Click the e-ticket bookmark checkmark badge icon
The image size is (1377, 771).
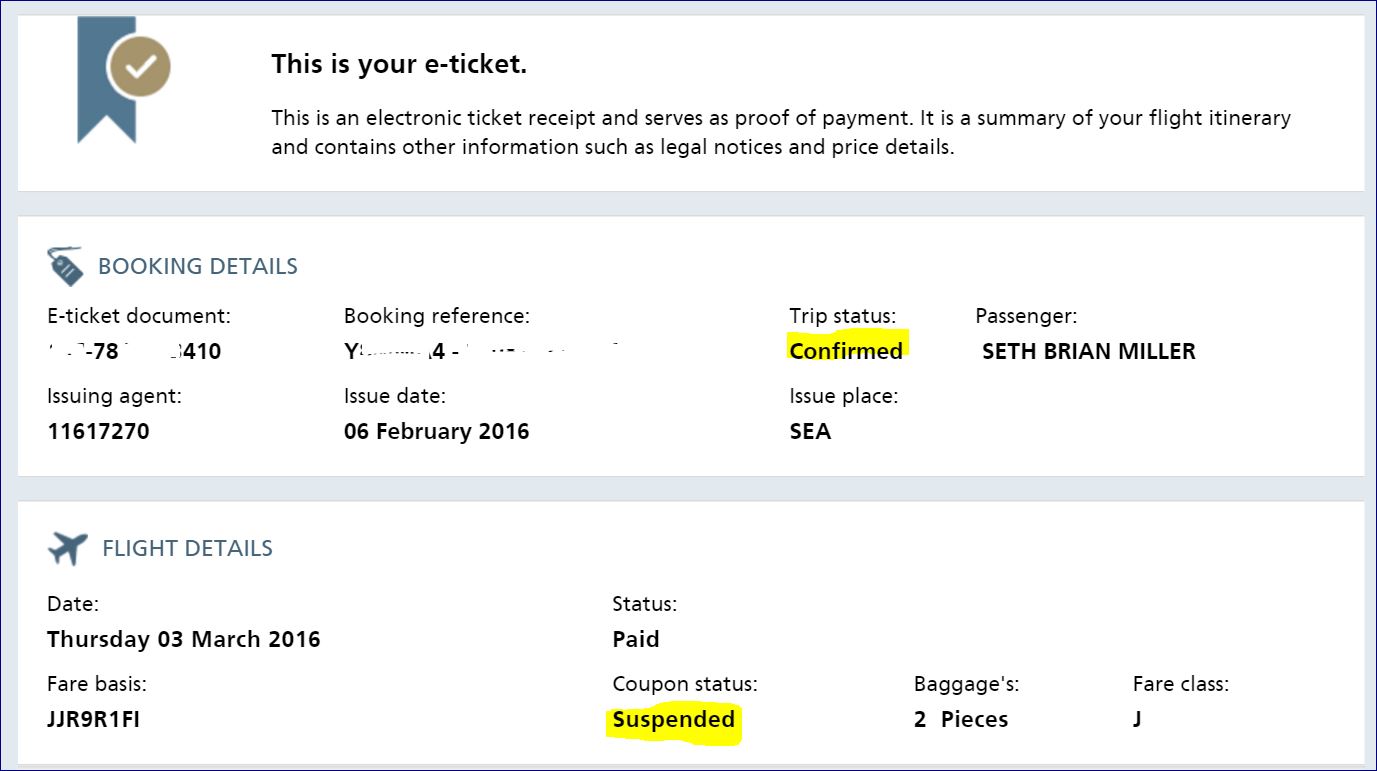[x=139, y=67]
